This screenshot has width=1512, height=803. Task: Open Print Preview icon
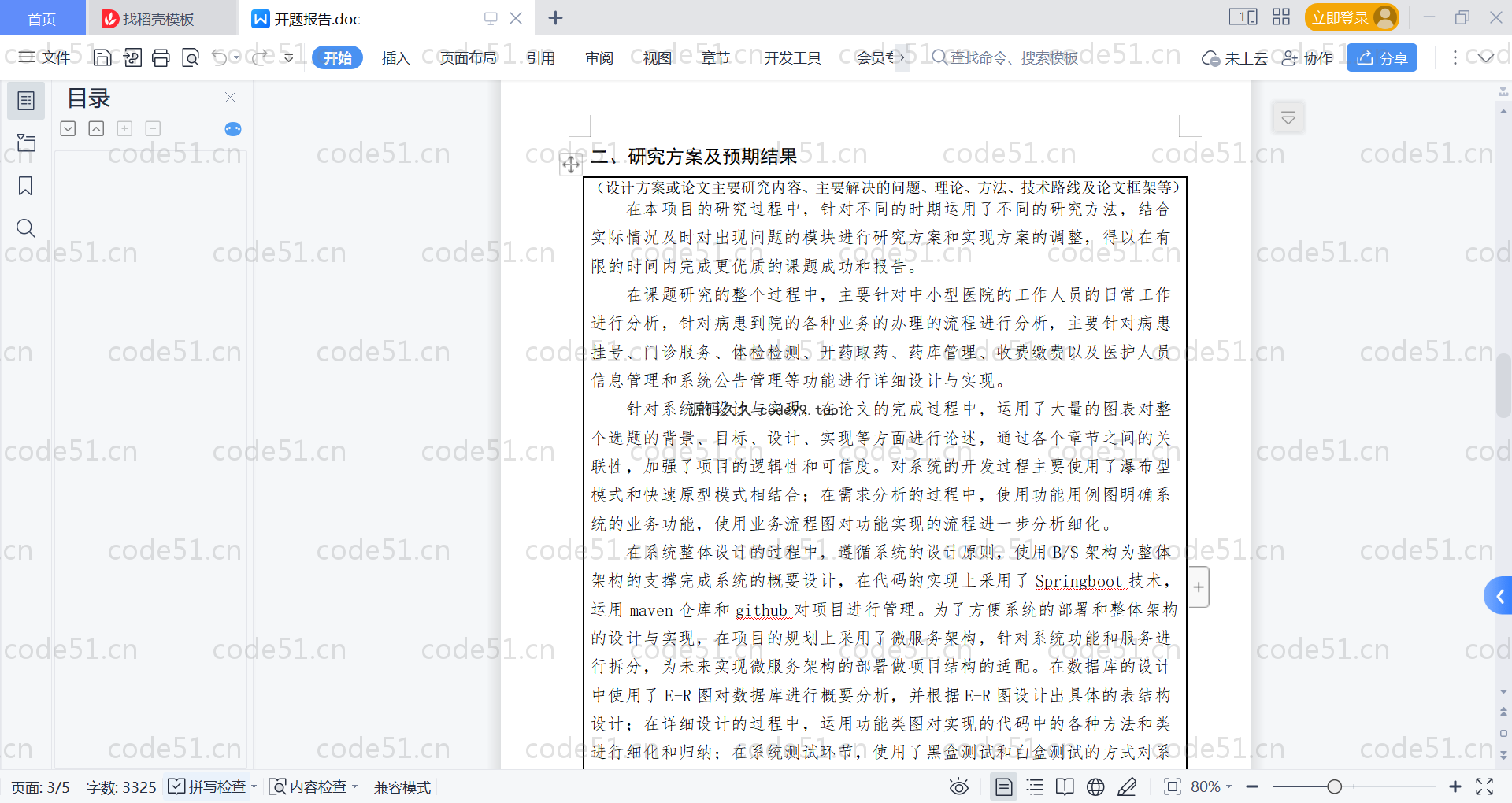point(191,57)
